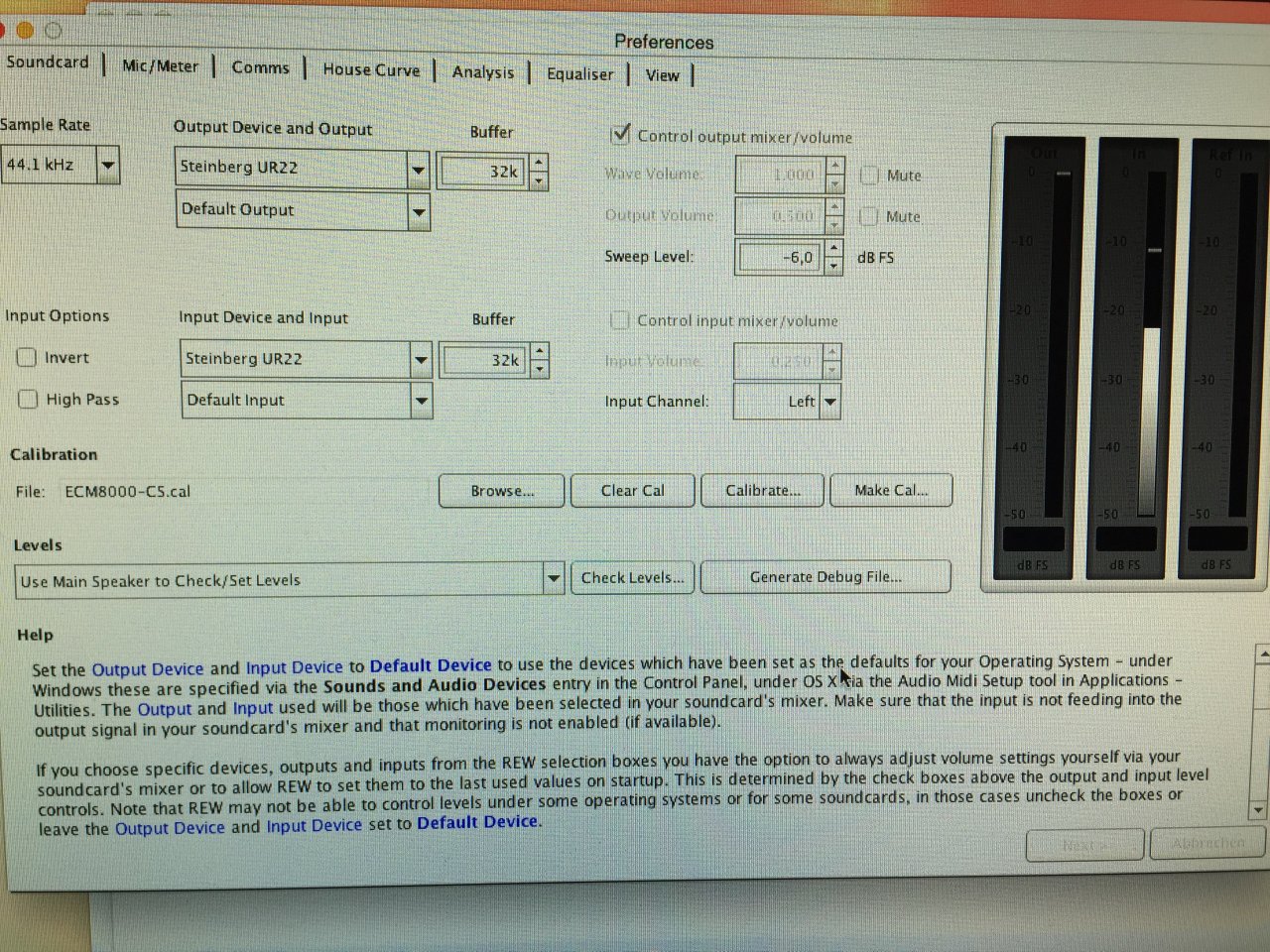Click the Output Volume value field

[781, 215]
